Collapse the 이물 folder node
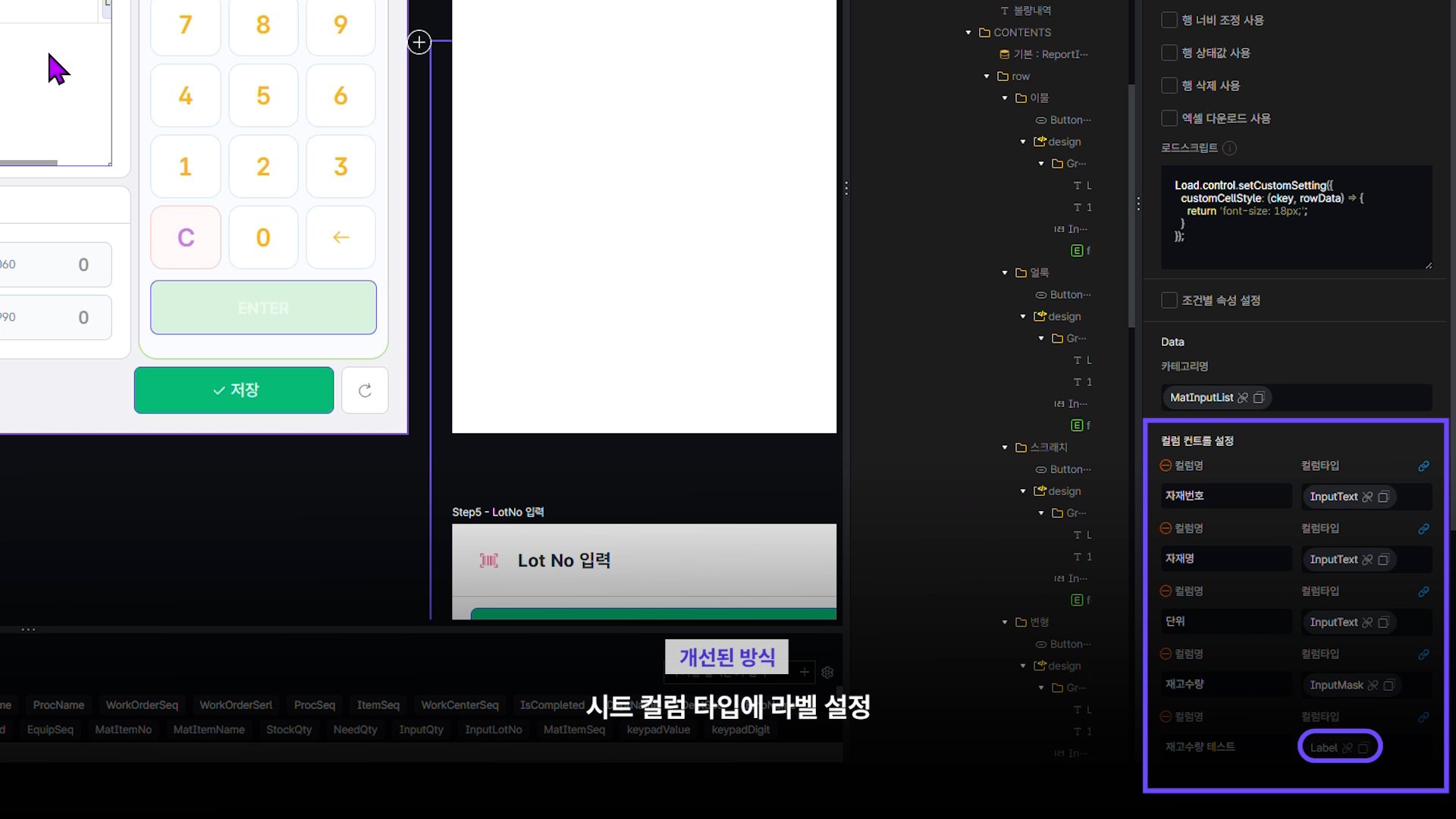 [1005, 99]
